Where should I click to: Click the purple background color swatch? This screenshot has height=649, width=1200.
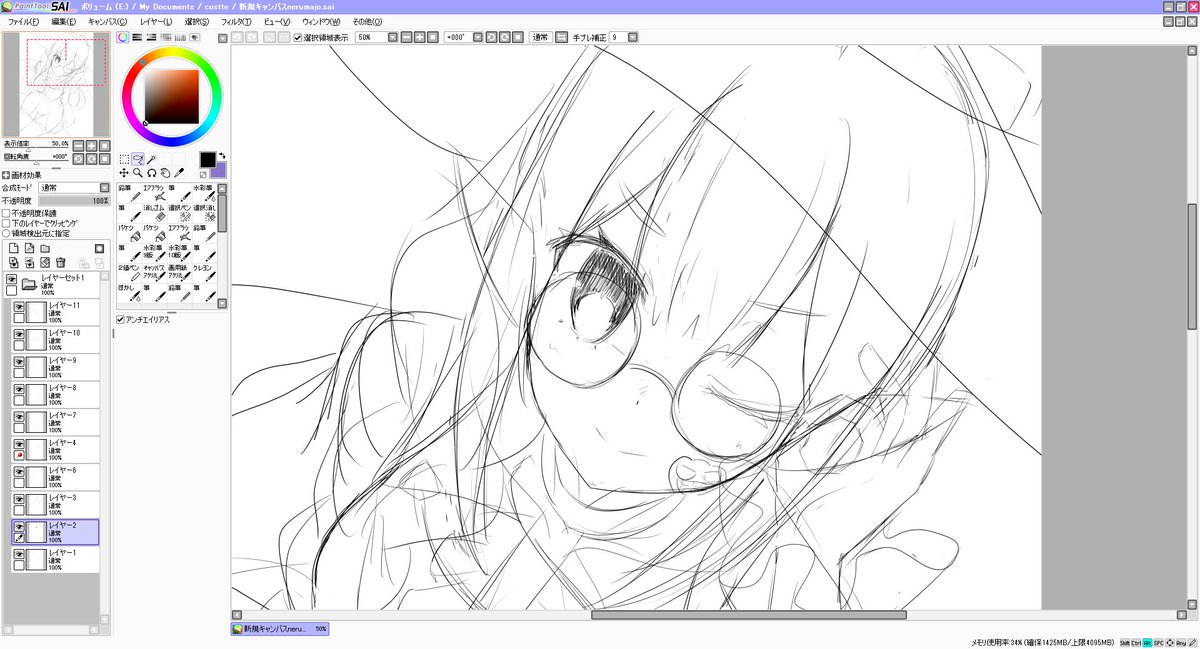coord(220,171)
